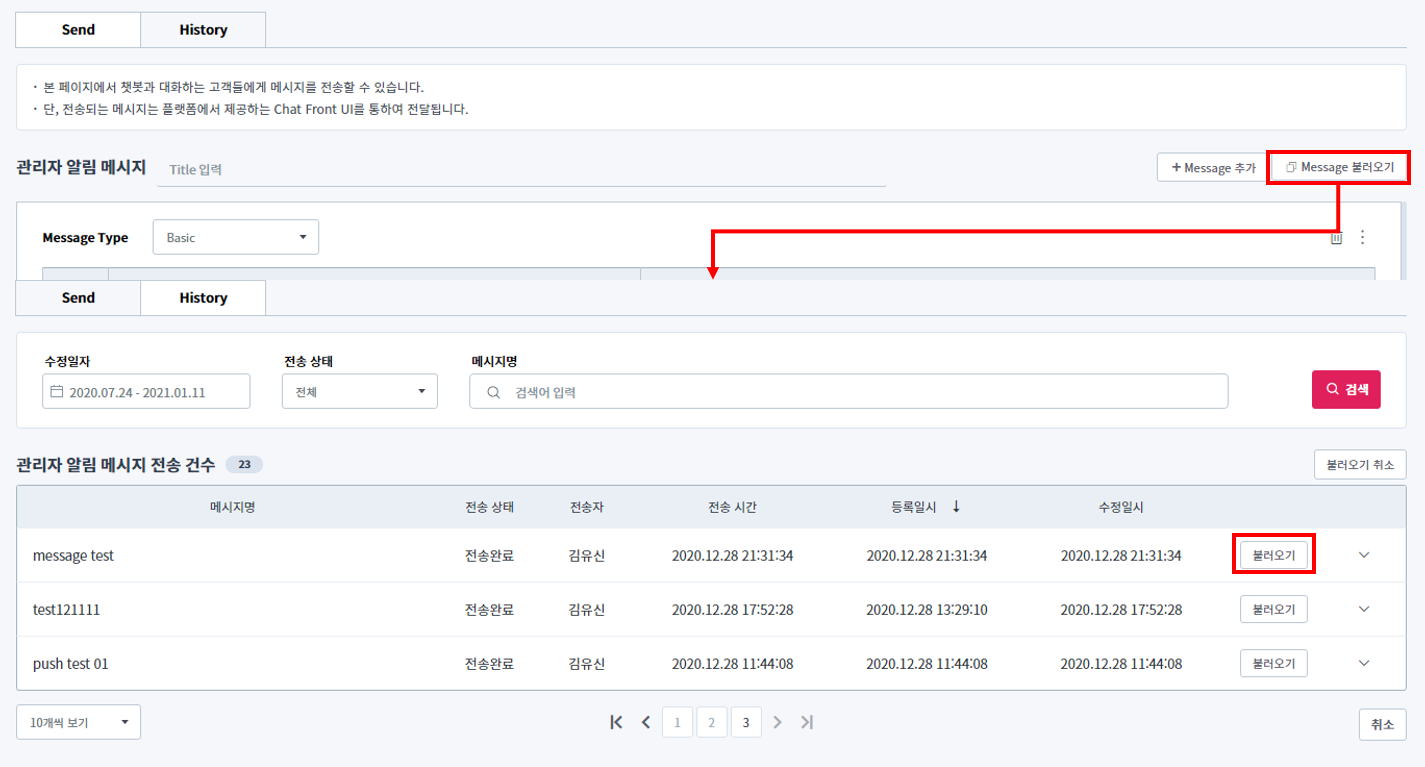Click the Message 추가 button
Screen dimensions: 1425x767
click(x=1212, y=168)
